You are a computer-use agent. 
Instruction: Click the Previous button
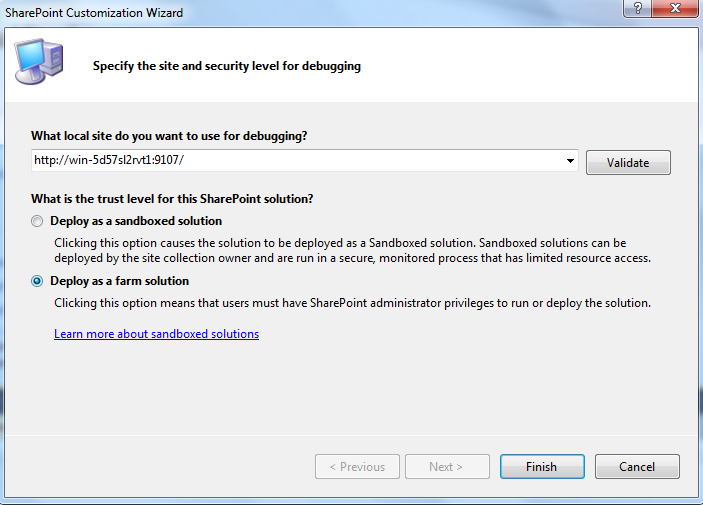pyautogui.click(x=357, y=467)
